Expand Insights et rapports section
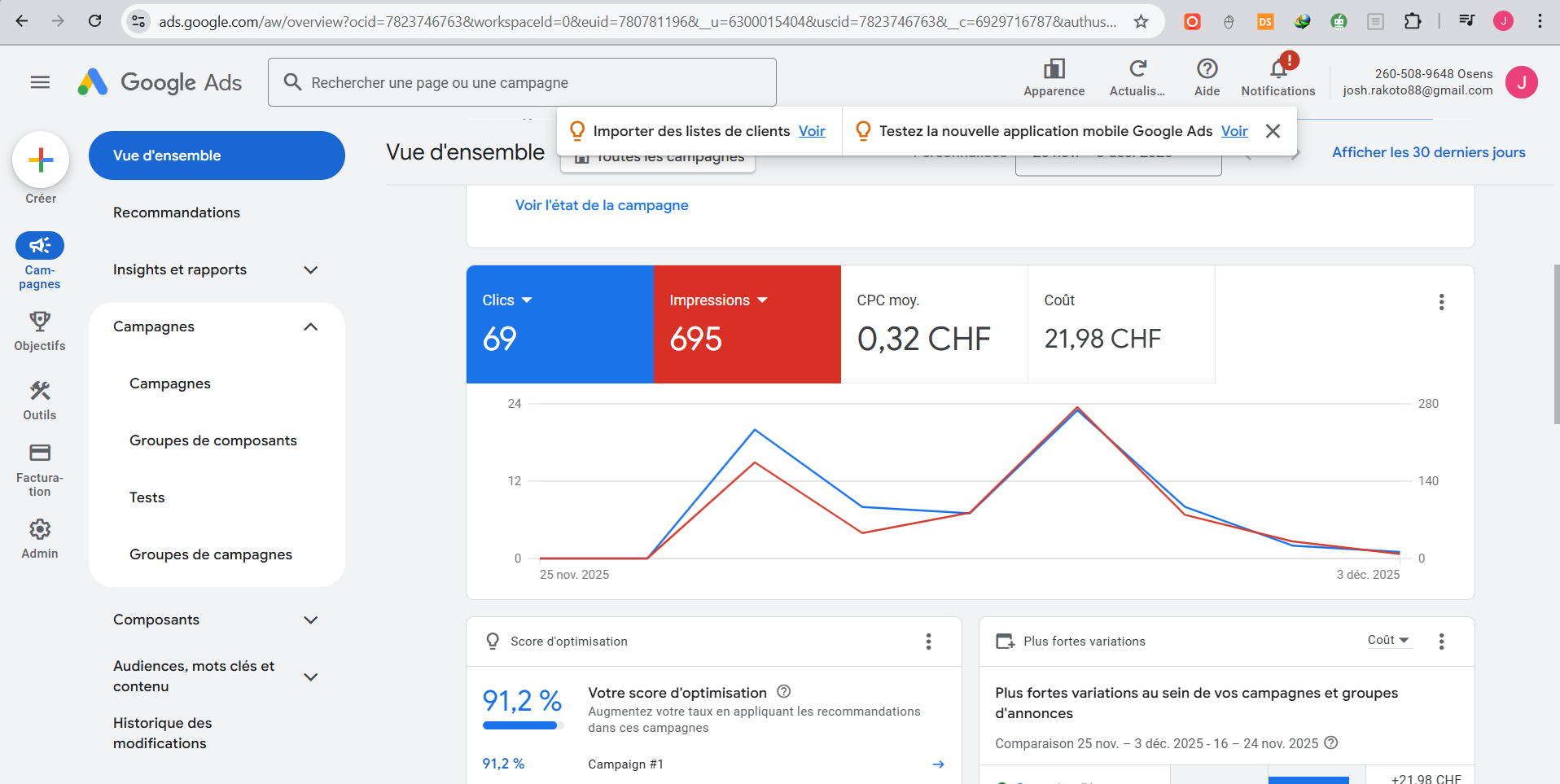This screenshot has width=1560, height=784. click(310, 269)
